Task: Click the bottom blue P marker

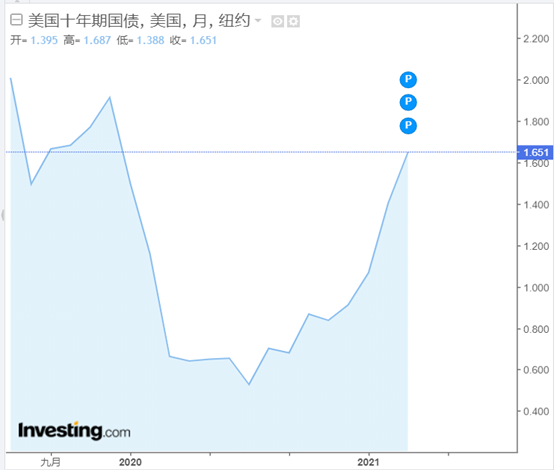Action: pos(408,126)
